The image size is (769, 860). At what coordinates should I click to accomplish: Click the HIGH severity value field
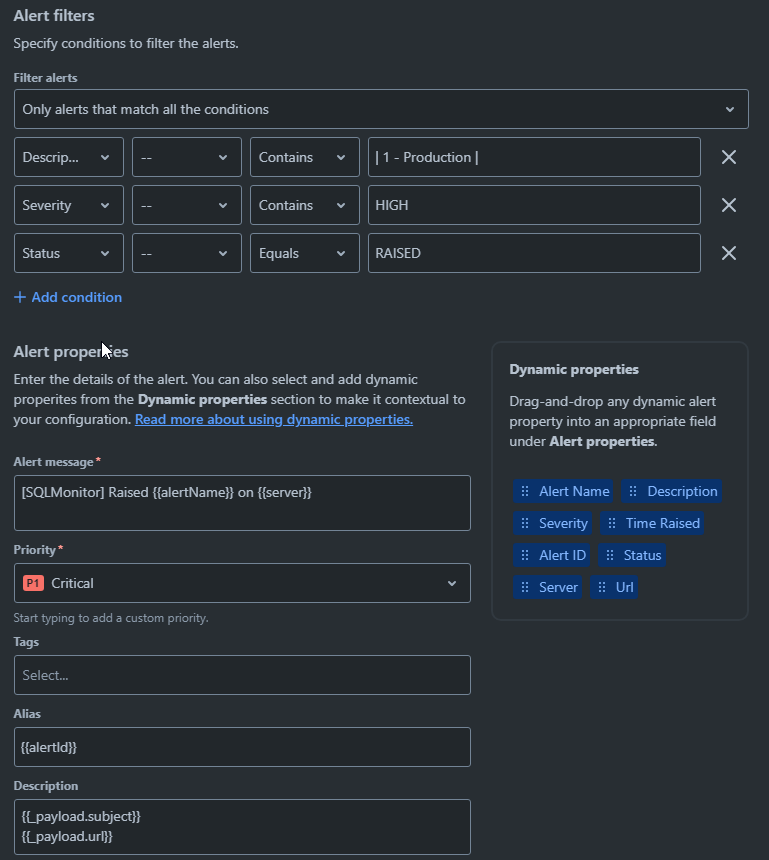(534, 205)
